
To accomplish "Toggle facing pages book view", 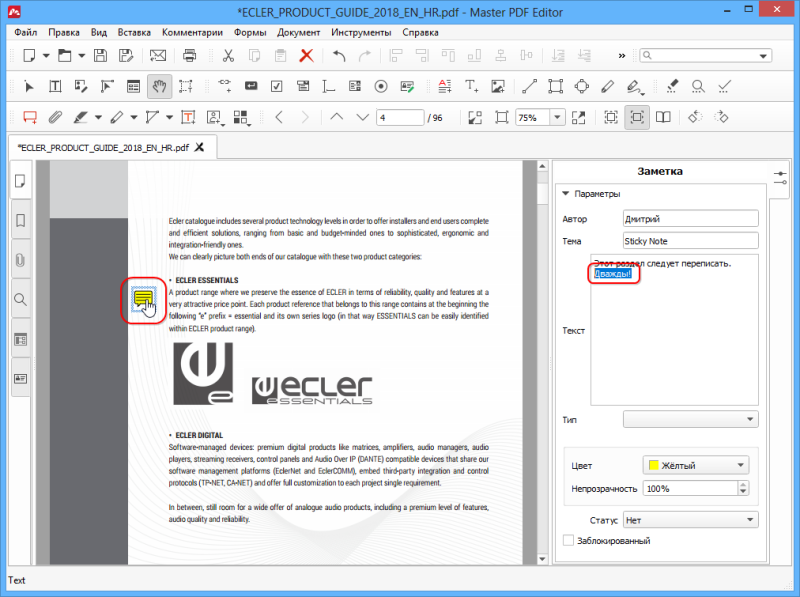I will pos(663,117).
